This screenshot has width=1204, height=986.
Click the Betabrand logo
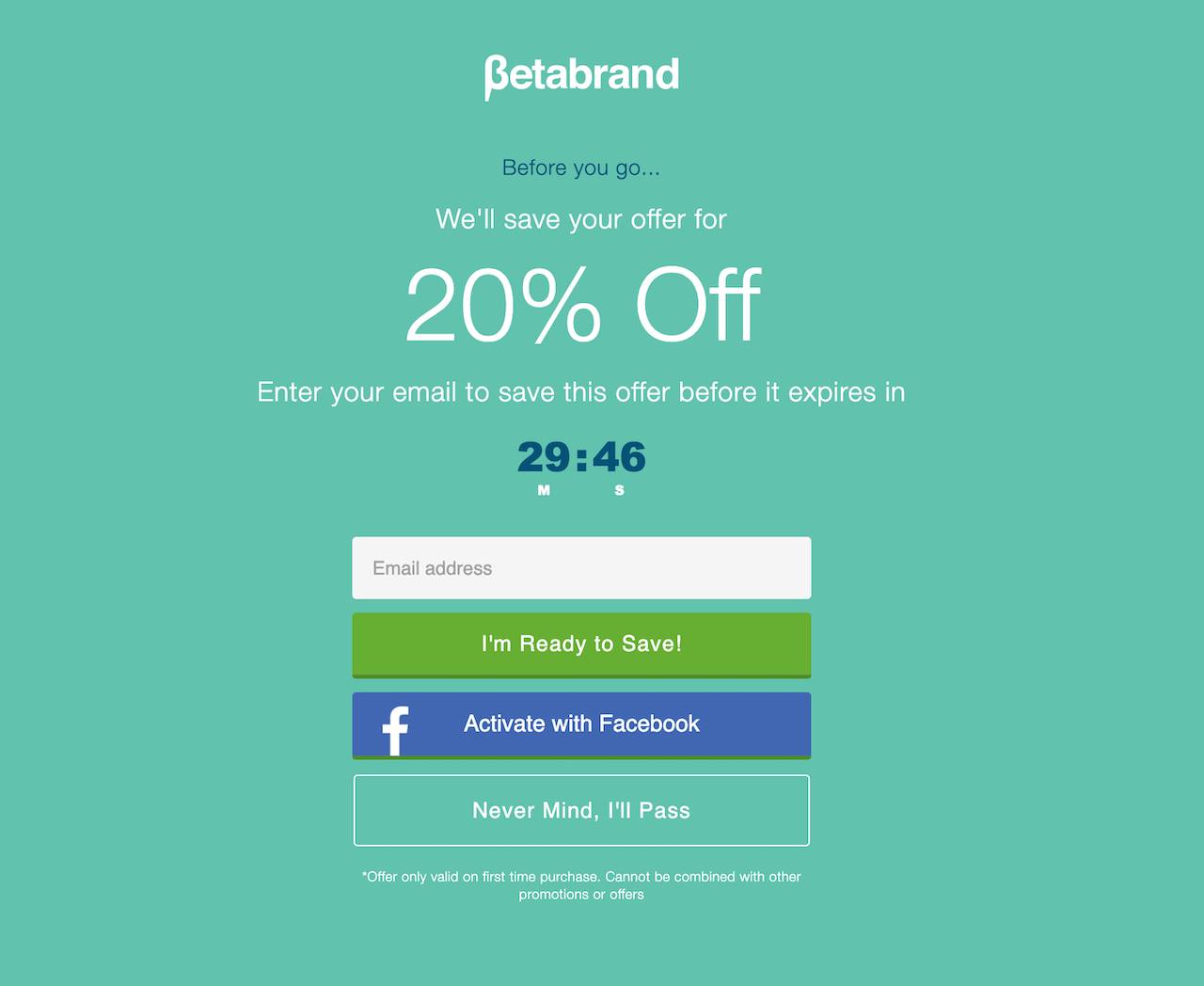[580, 75]
